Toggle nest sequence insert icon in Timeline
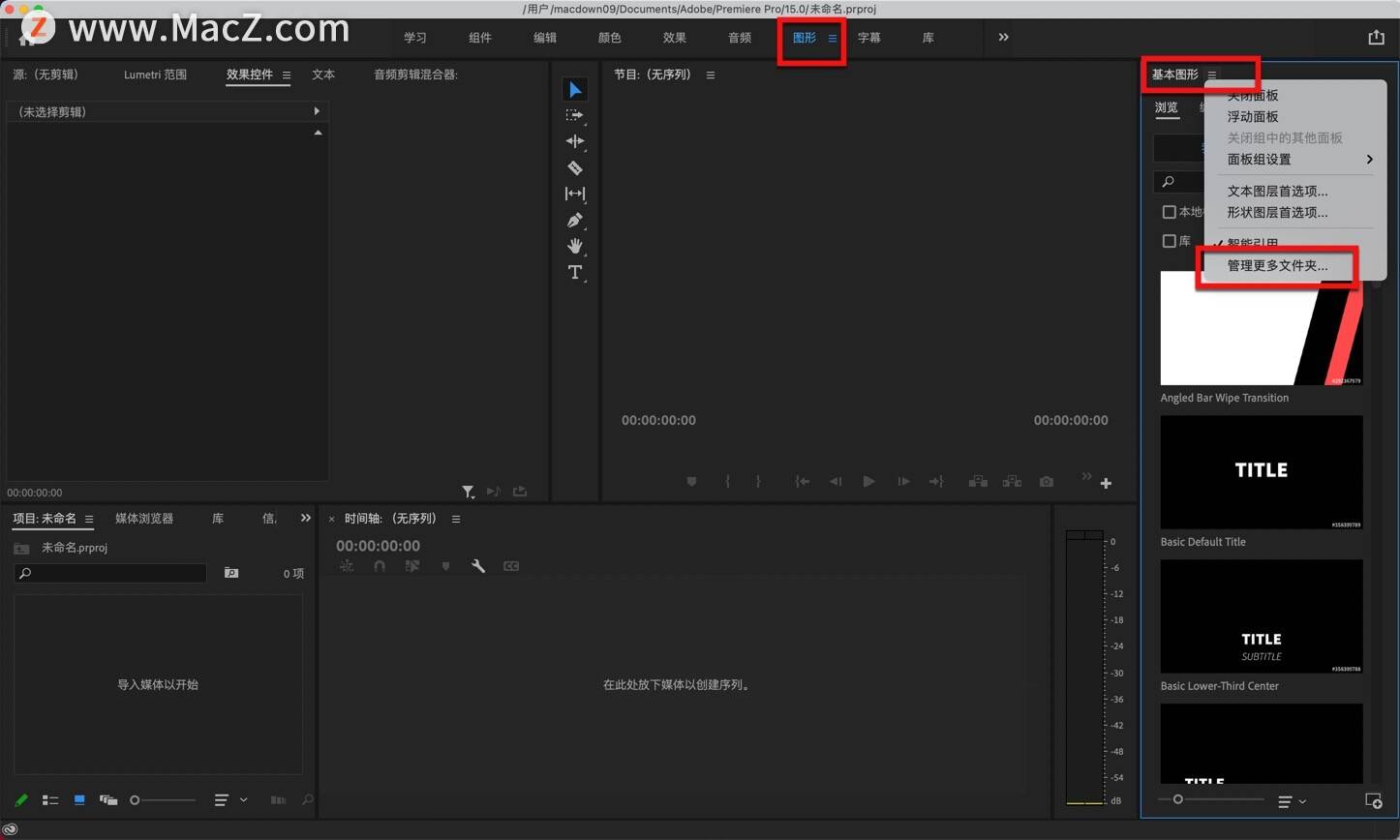Screen dimensions: 1400x840 [347, 566]
